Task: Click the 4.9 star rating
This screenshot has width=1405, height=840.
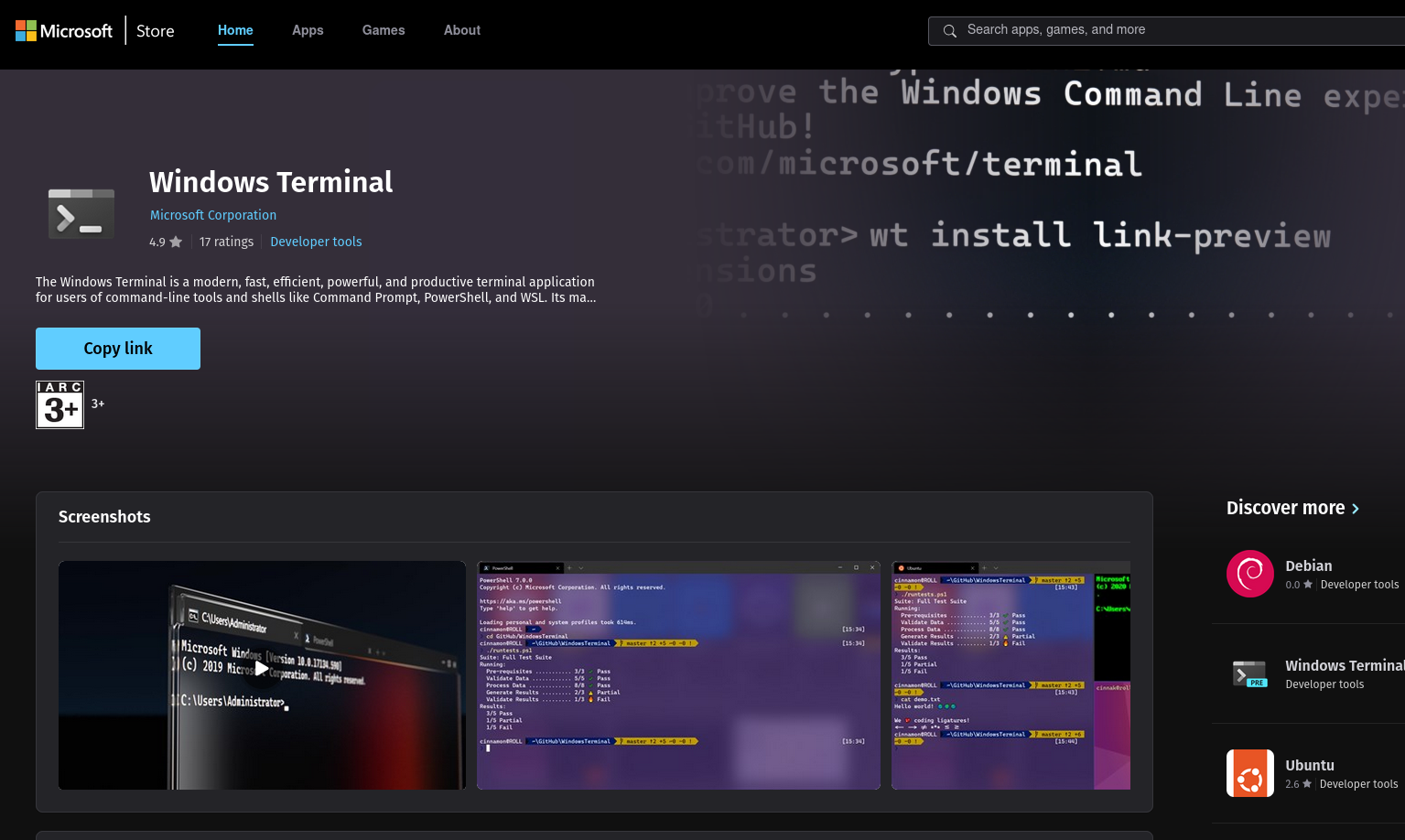Action: [166, 242]
